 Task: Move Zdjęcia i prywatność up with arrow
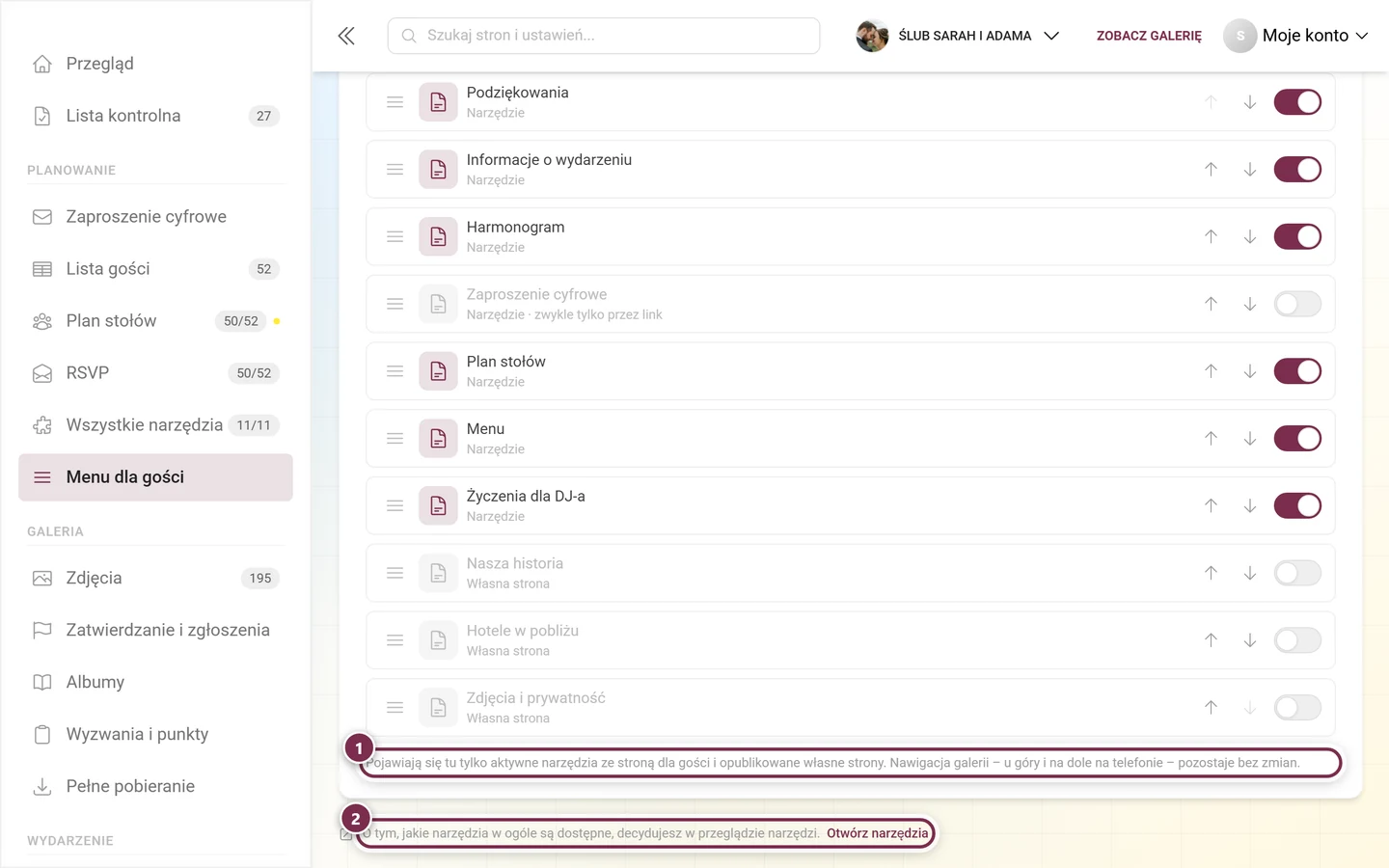coord(1211,708)
